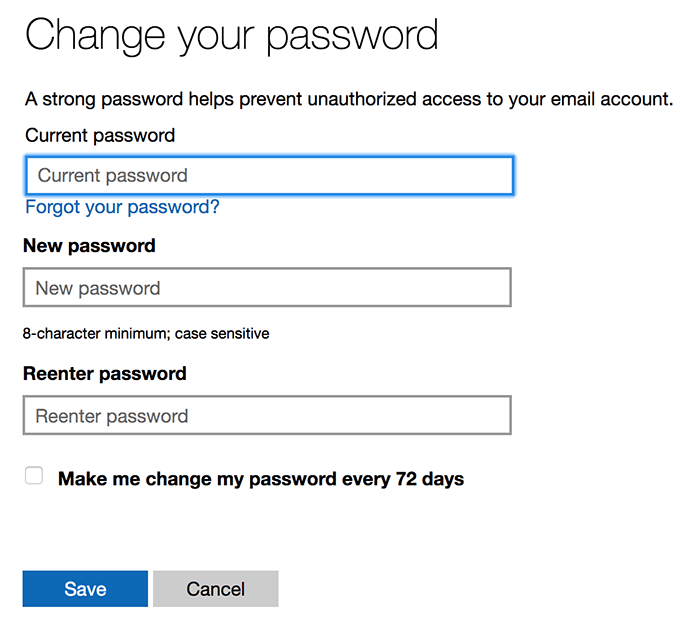Click the word Change in the page heading

92,36
